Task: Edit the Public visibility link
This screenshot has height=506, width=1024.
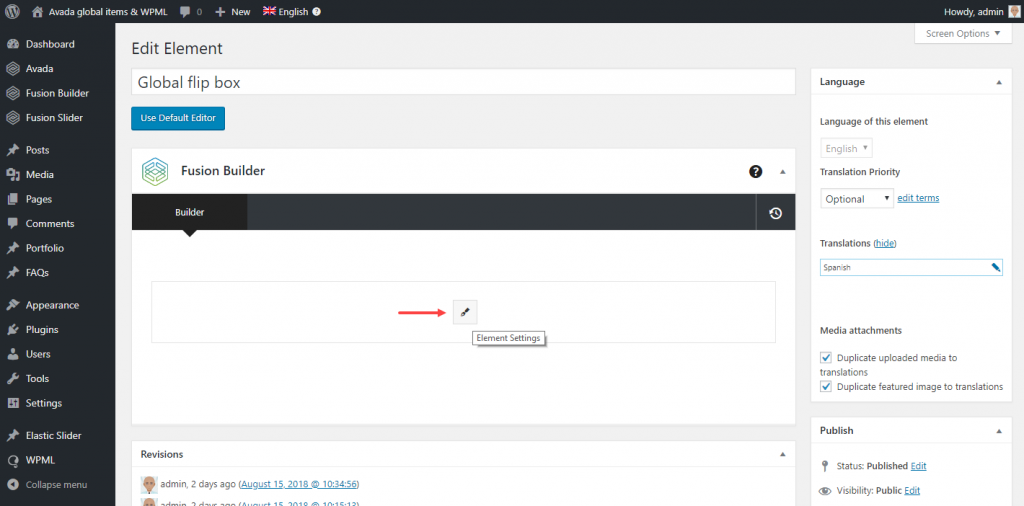Action: click(x=912, y=490)
